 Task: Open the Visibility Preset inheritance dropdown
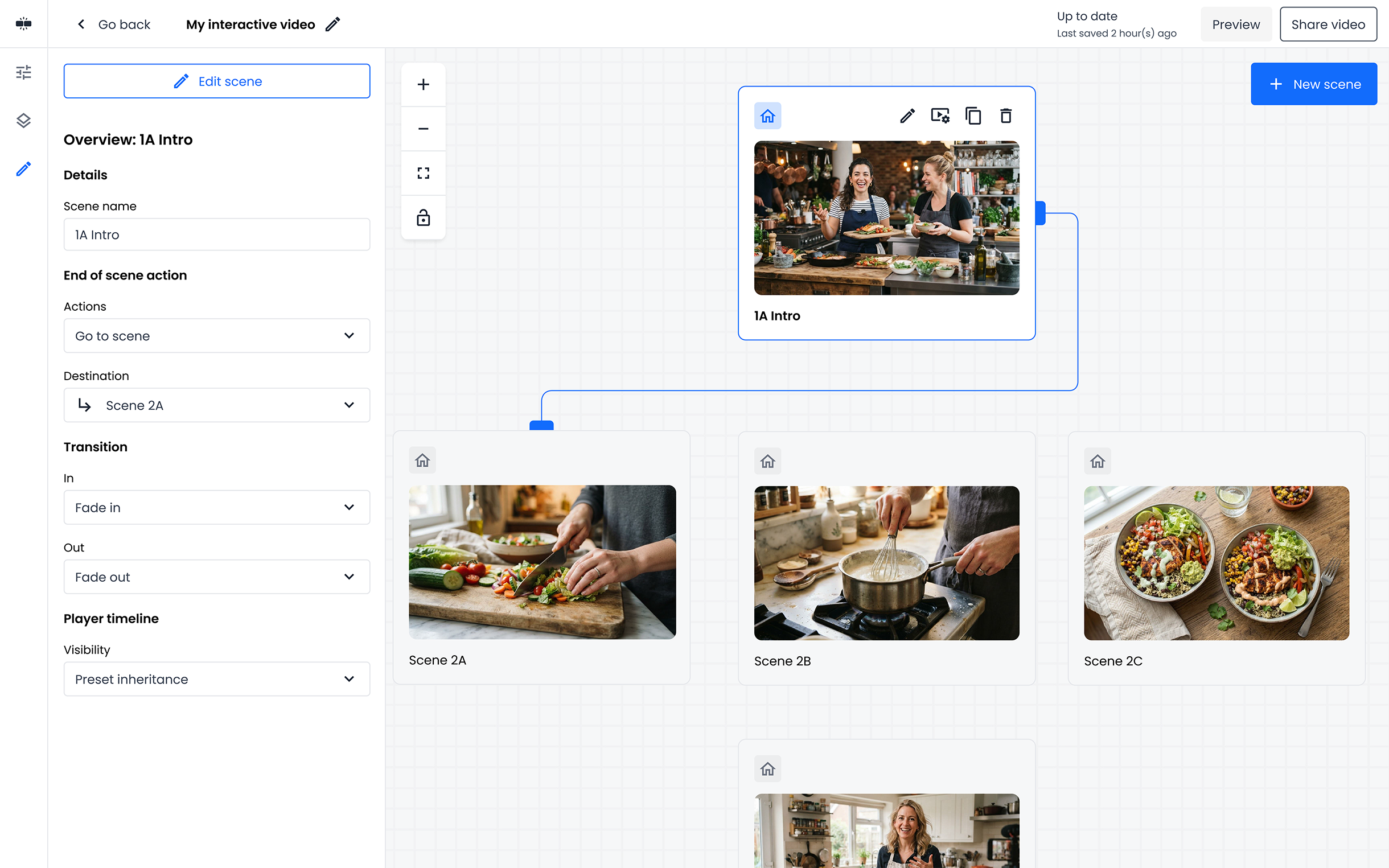pos(217,679)
